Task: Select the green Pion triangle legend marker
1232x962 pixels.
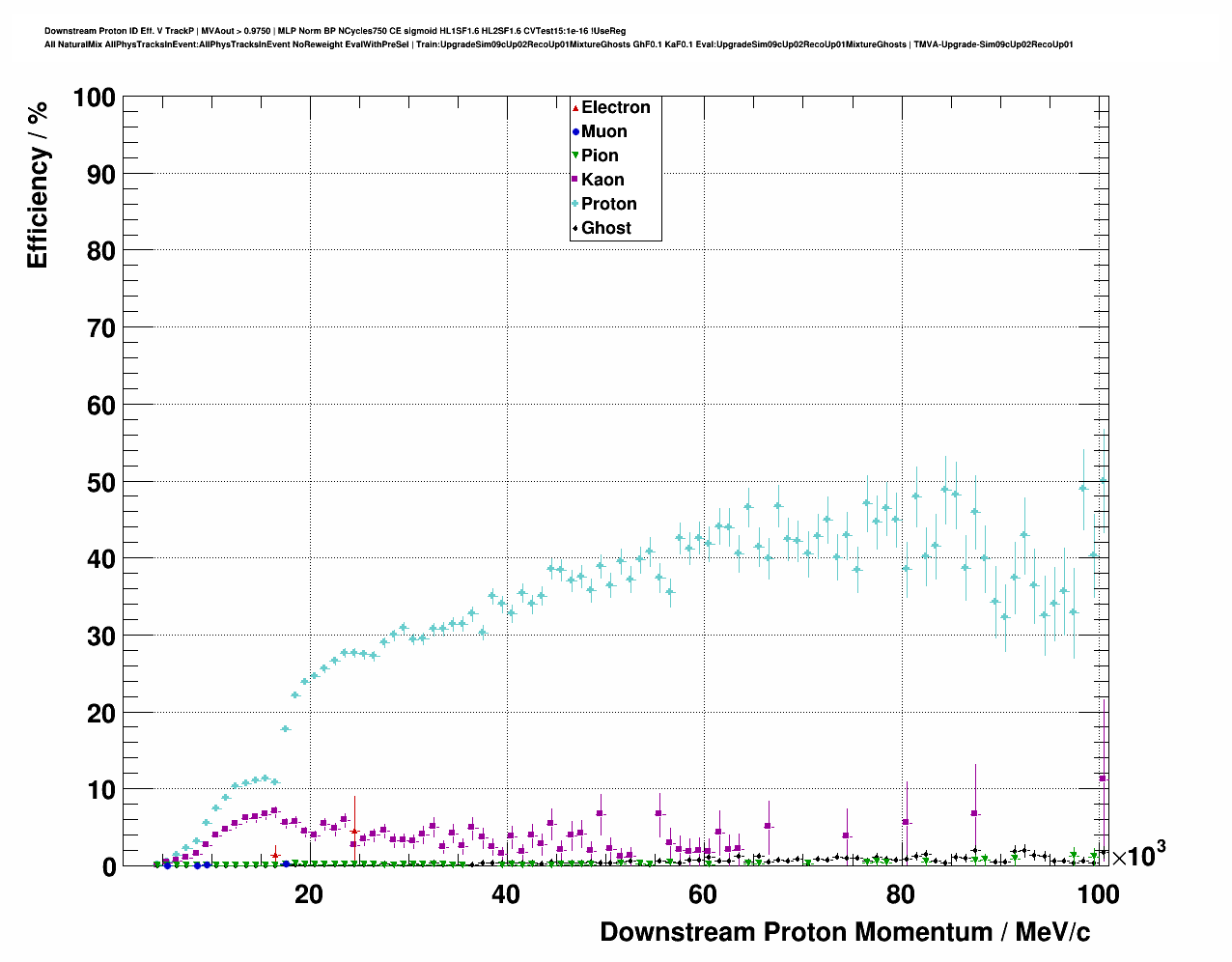Action: 575,156
